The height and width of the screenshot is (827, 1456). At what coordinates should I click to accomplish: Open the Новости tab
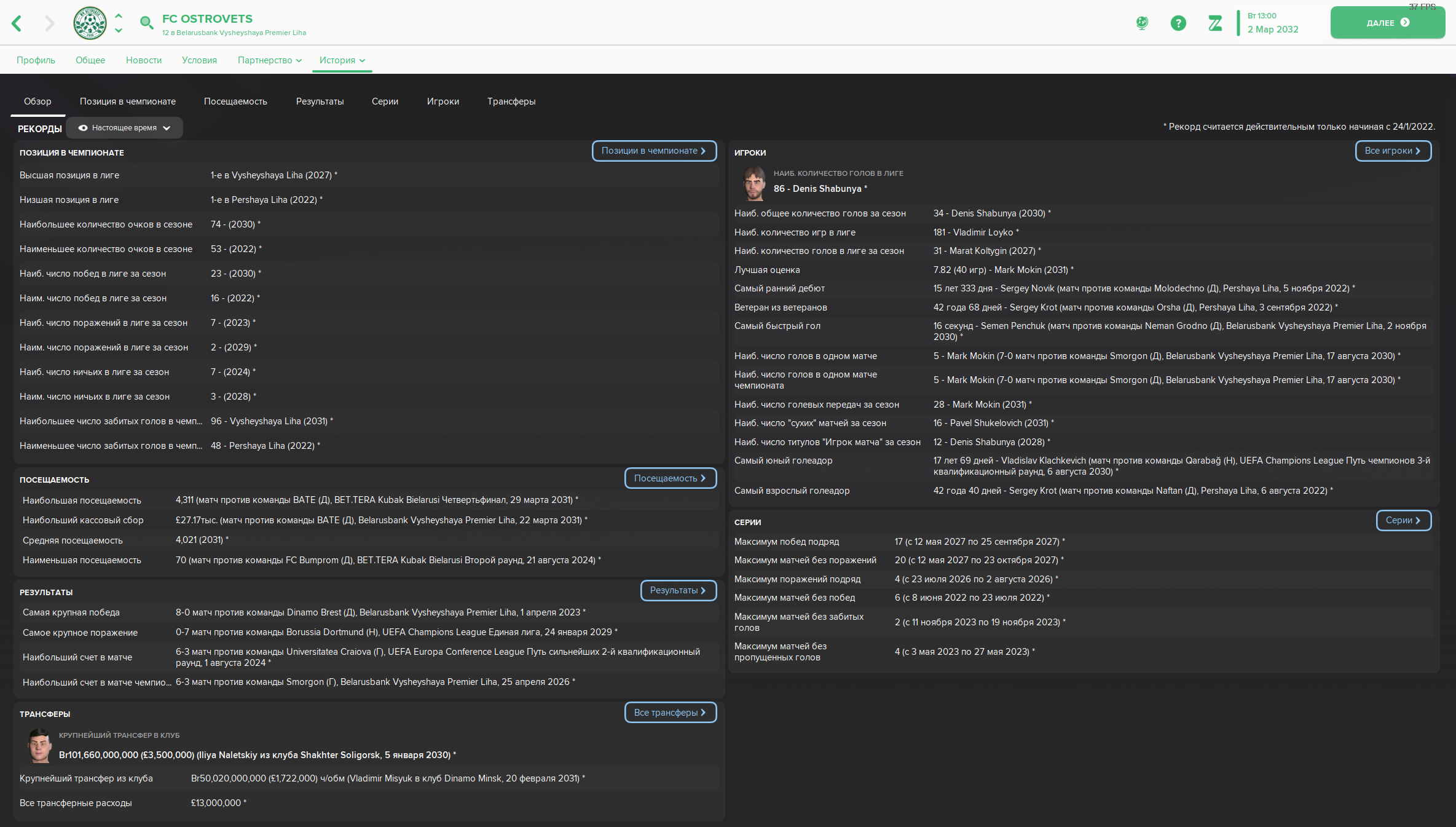144,60
